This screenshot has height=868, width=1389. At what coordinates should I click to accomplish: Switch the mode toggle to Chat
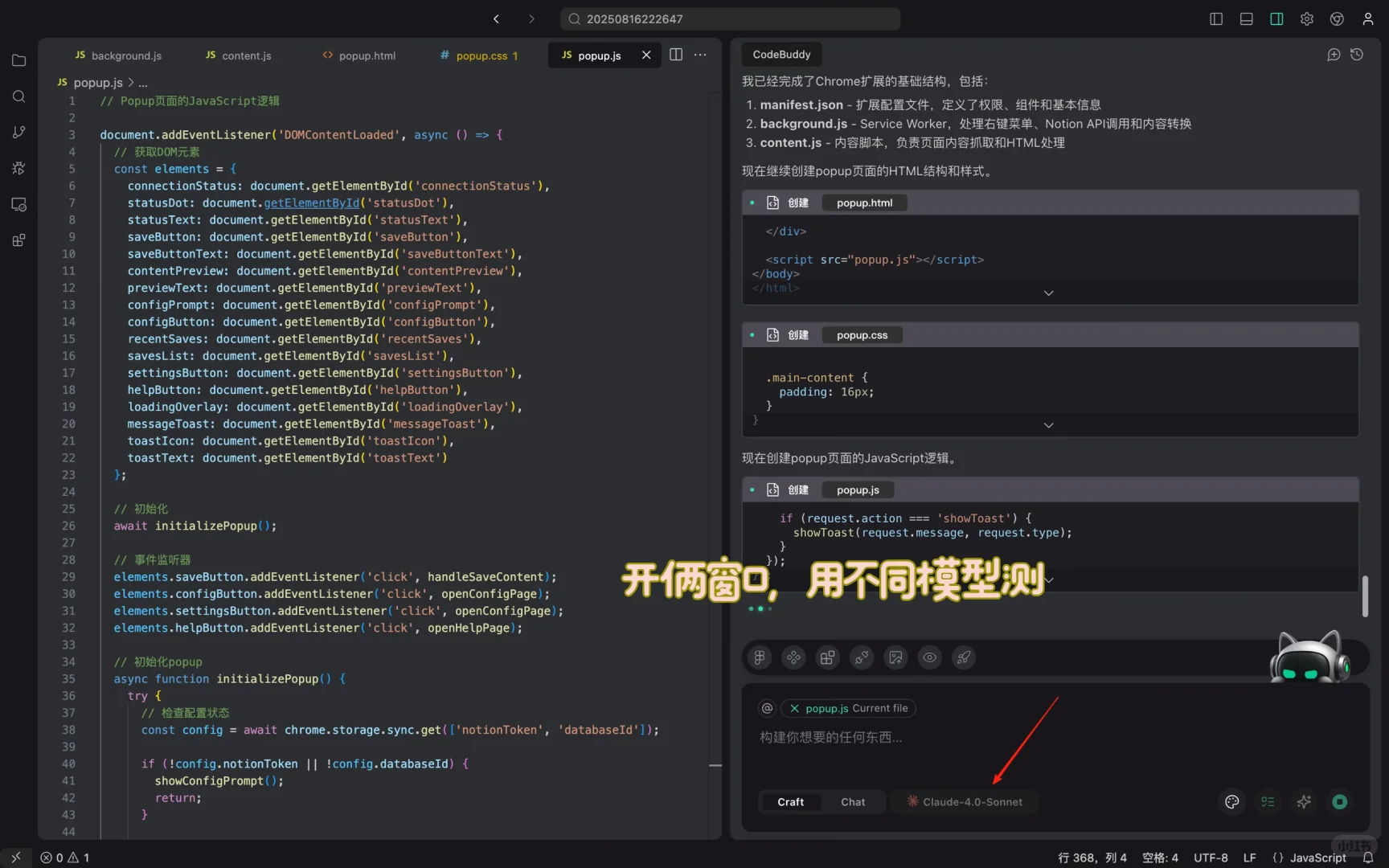point(852,801)
